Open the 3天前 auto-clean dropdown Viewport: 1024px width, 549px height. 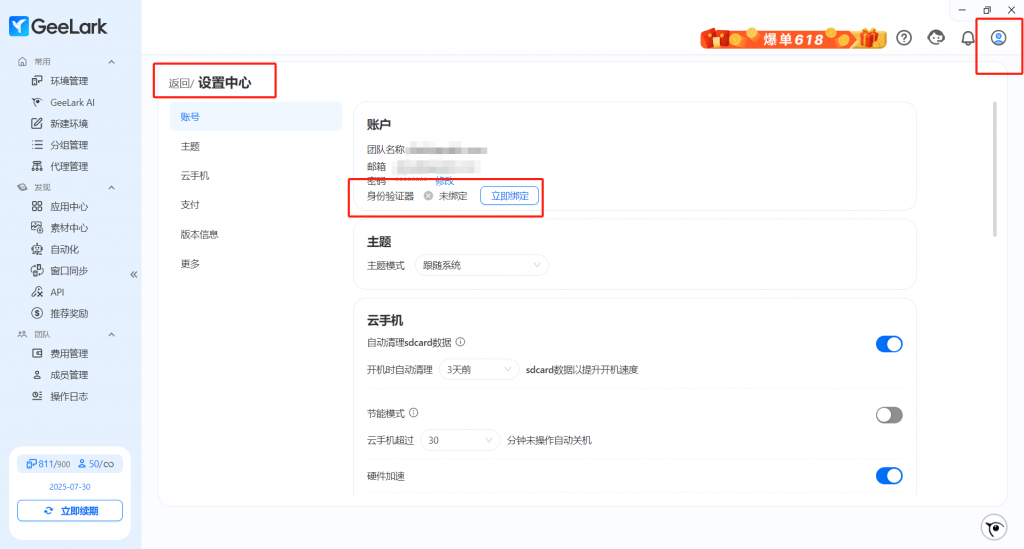[x=479, y=369]
